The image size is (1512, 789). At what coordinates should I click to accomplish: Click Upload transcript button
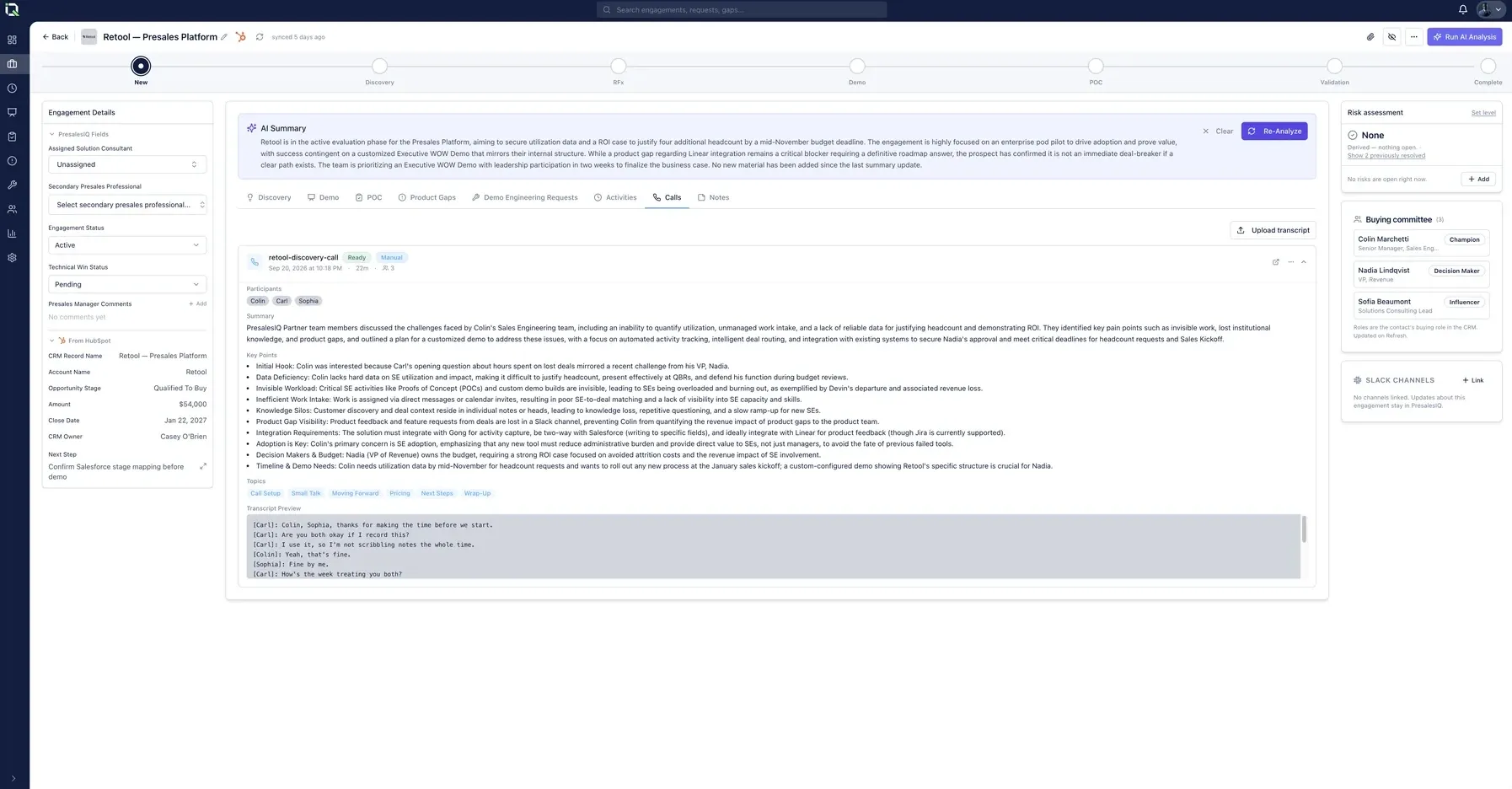(1273, 230)
